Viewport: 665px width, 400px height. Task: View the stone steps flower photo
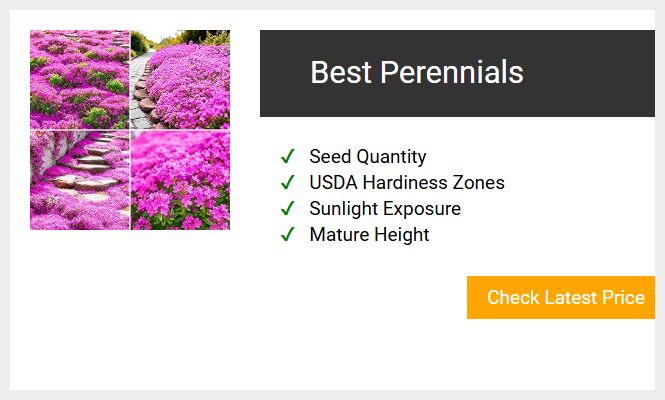pos(79,180)
